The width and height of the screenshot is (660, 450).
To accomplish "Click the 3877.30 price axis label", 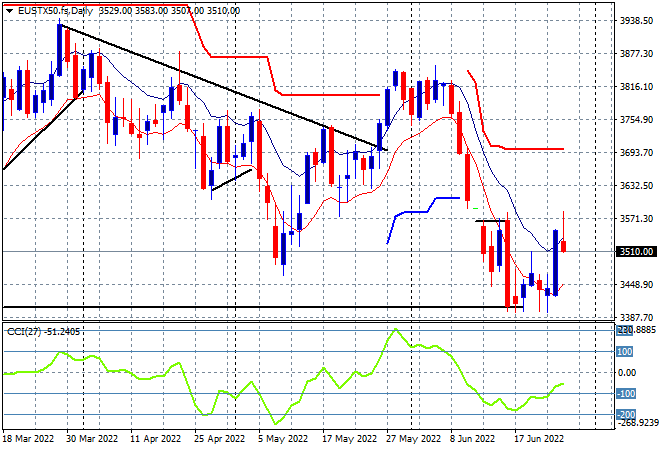I will click(636, 53).
